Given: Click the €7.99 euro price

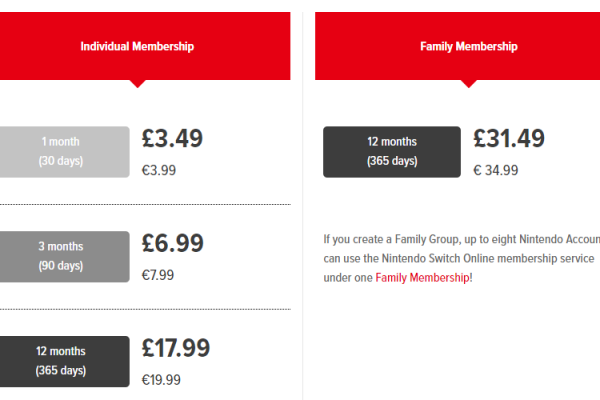Looking at the screenshot, I should point(158,275).
